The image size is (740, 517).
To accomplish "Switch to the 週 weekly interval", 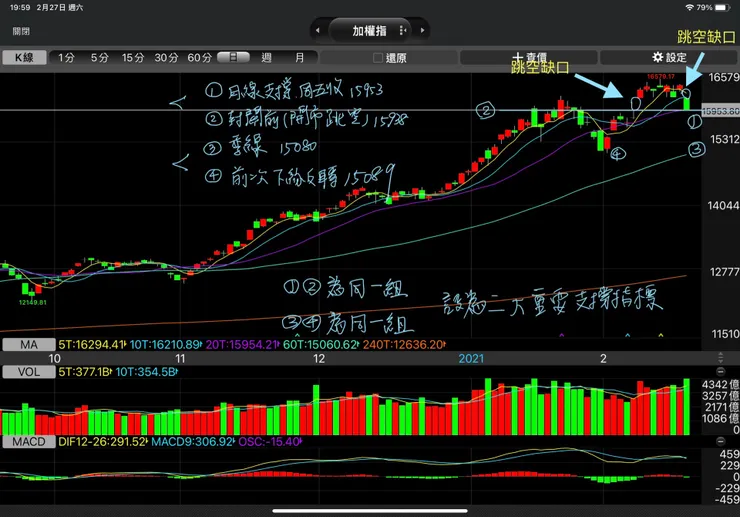I will click(267, 58).
